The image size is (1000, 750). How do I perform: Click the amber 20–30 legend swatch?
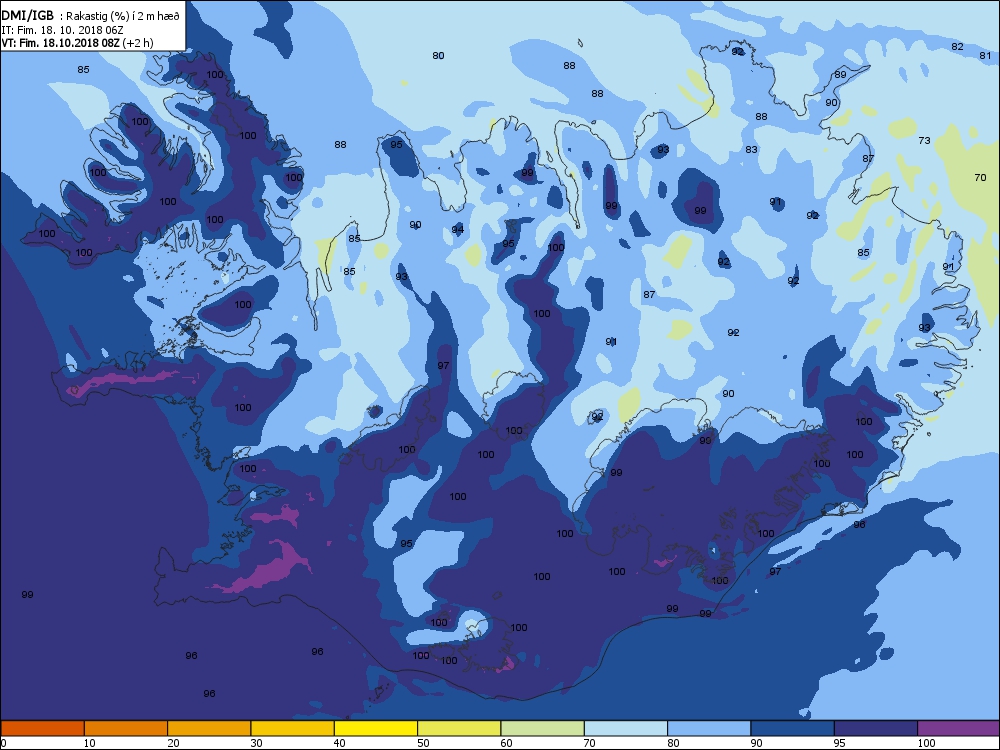pyautogui.click(x=209, y=728)
